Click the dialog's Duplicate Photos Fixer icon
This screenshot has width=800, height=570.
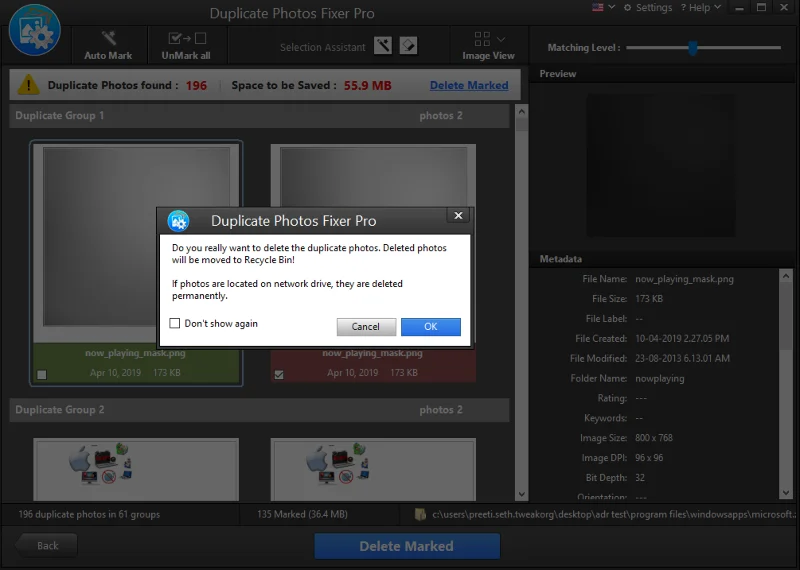tap(179, 221)
